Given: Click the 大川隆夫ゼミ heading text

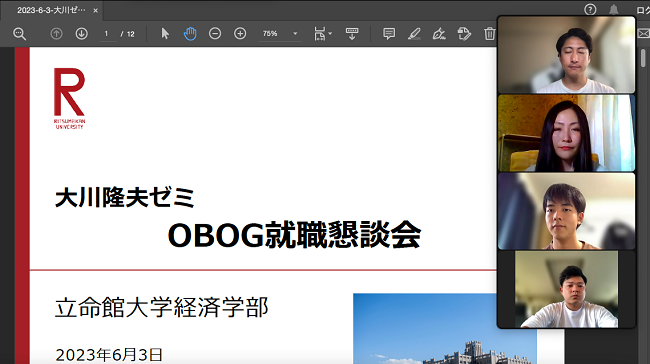Looking at the screenshot, I should tap(124, 197).
